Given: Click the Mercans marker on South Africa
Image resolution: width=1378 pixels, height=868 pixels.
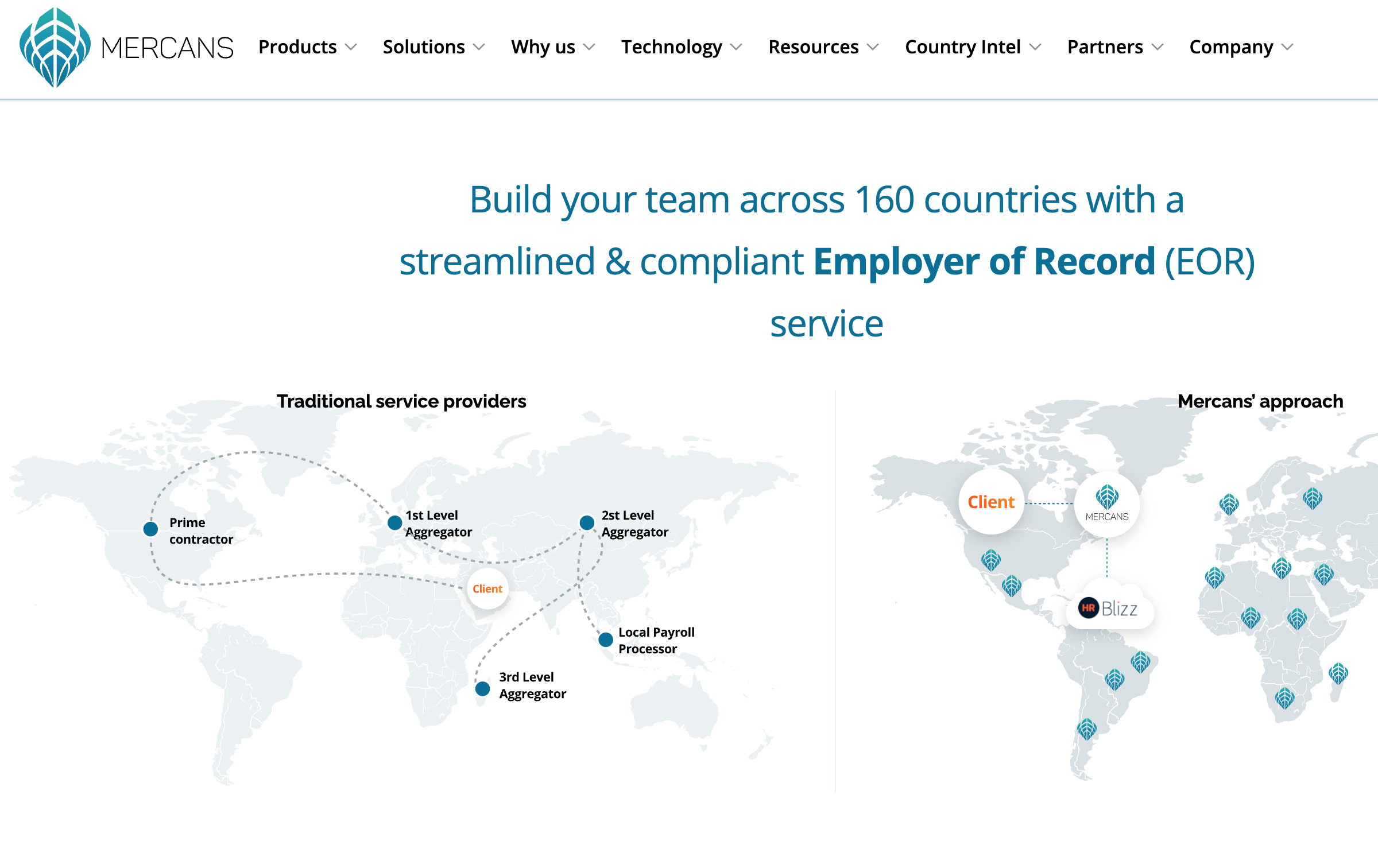Looking at the screenshot, I should [x=1285, y=698].
